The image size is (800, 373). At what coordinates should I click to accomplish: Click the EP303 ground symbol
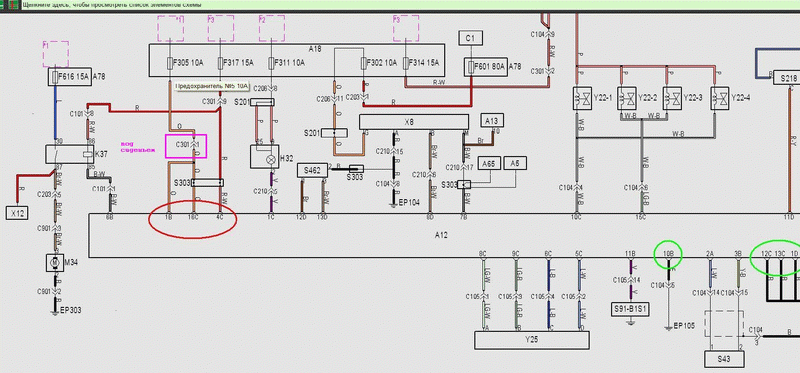[x=55, y=311]
